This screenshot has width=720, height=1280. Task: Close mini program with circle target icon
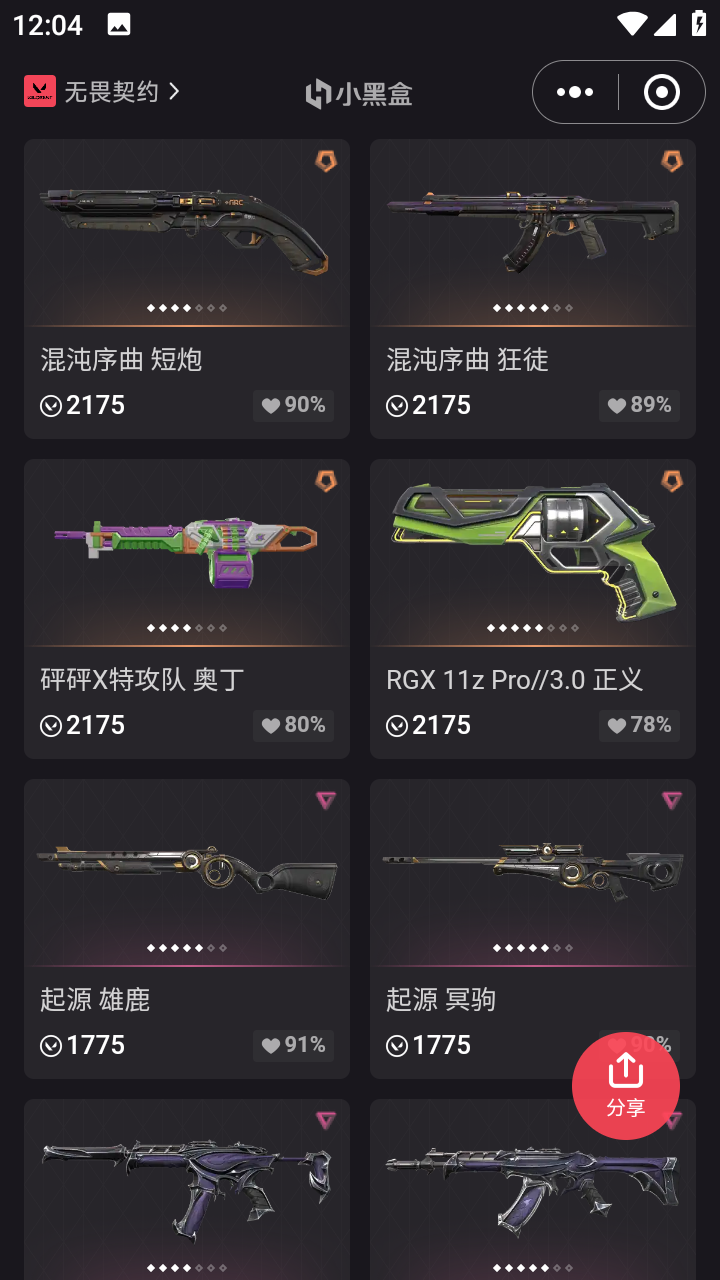click(662, 92)
